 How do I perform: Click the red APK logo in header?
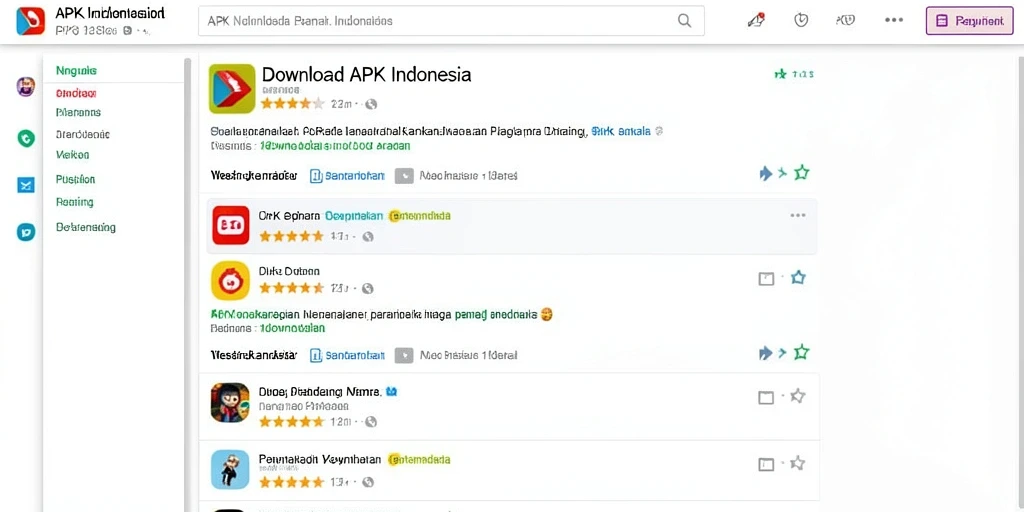tap(31, 21)
